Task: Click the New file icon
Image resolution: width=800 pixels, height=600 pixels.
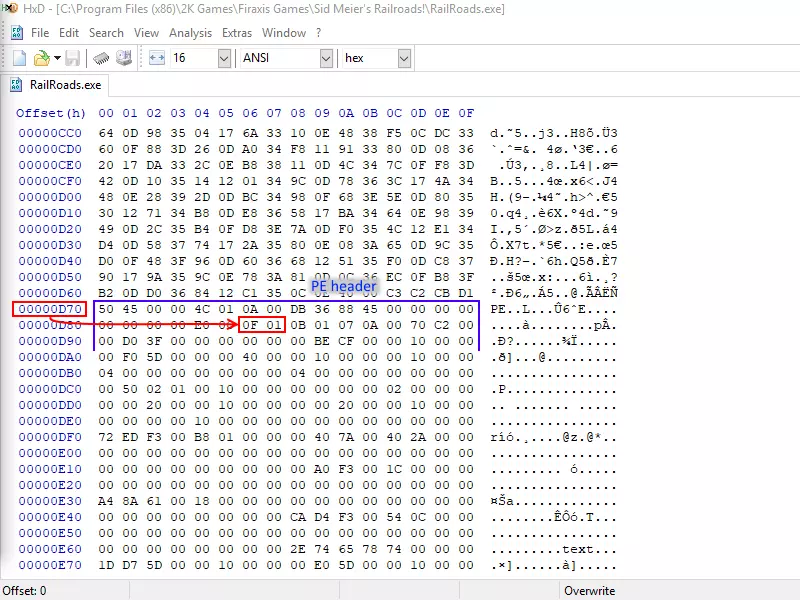Action: pyautogui.click(x=19, y=58)
